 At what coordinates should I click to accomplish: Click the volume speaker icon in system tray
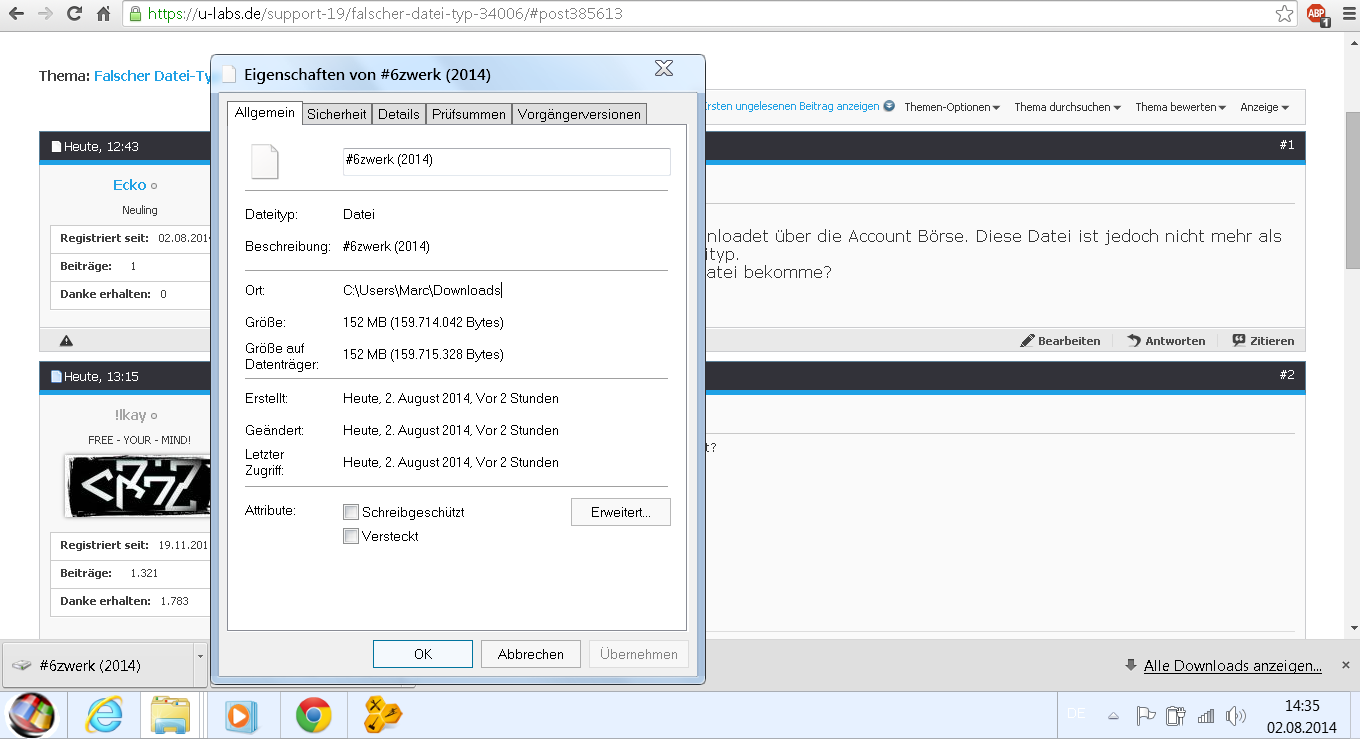1235,715
